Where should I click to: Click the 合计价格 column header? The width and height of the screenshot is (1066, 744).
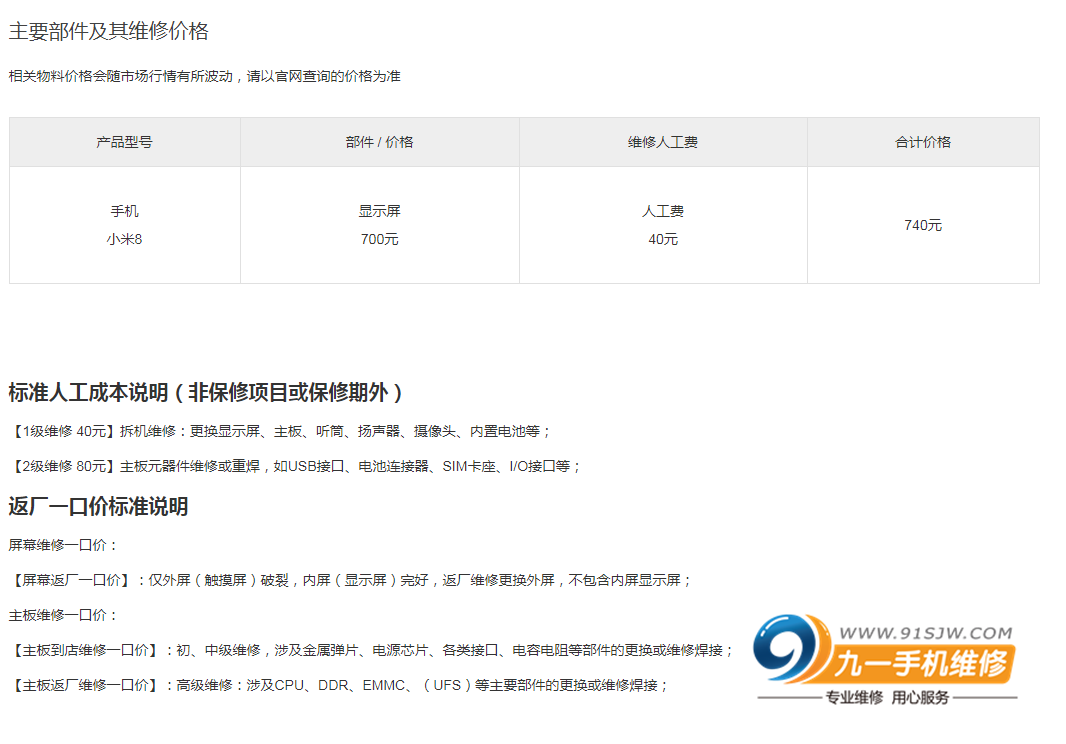coord(923,142)
